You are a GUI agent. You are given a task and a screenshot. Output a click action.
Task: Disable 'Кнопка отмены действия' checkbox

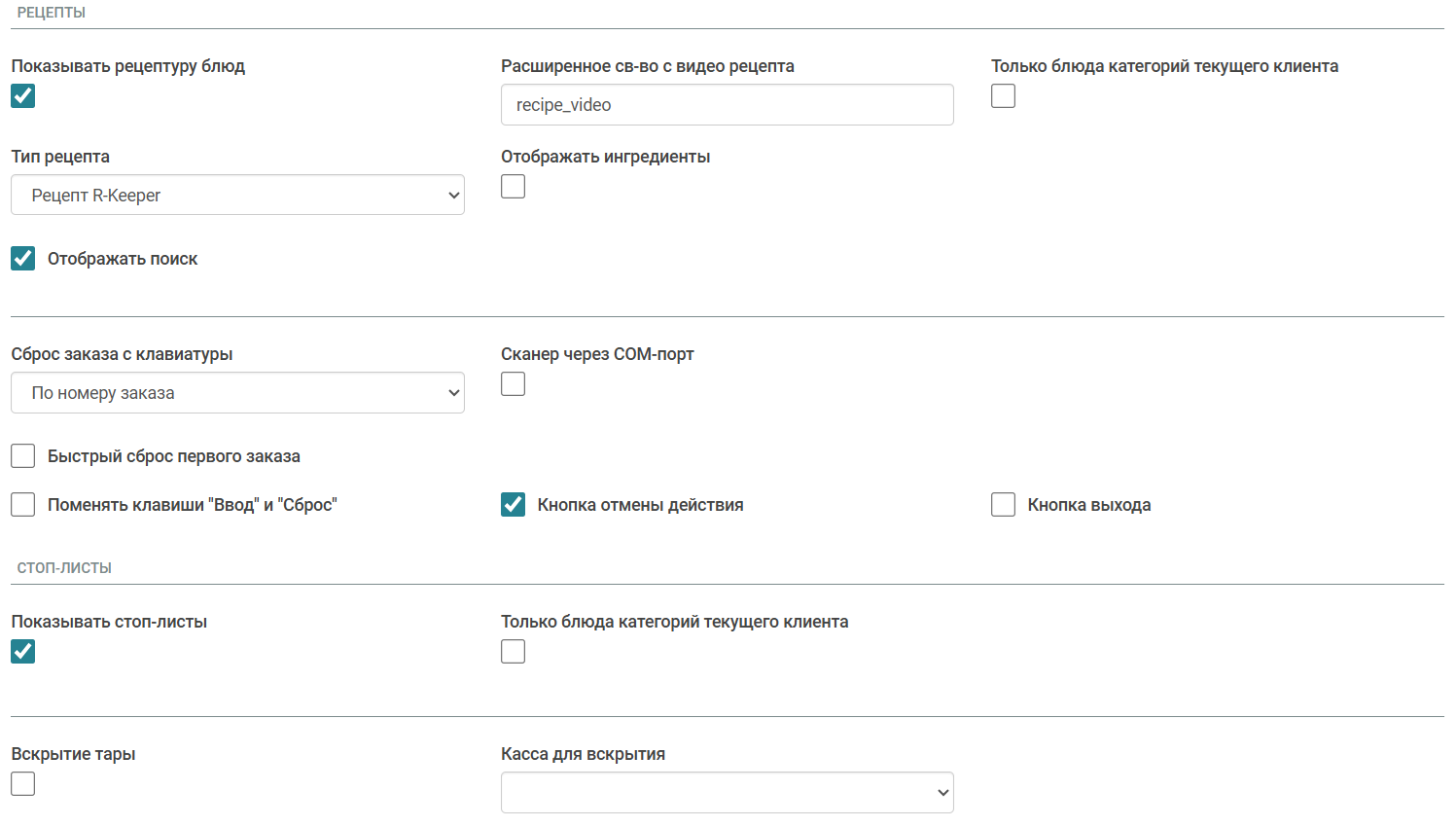tap(513, 505)
